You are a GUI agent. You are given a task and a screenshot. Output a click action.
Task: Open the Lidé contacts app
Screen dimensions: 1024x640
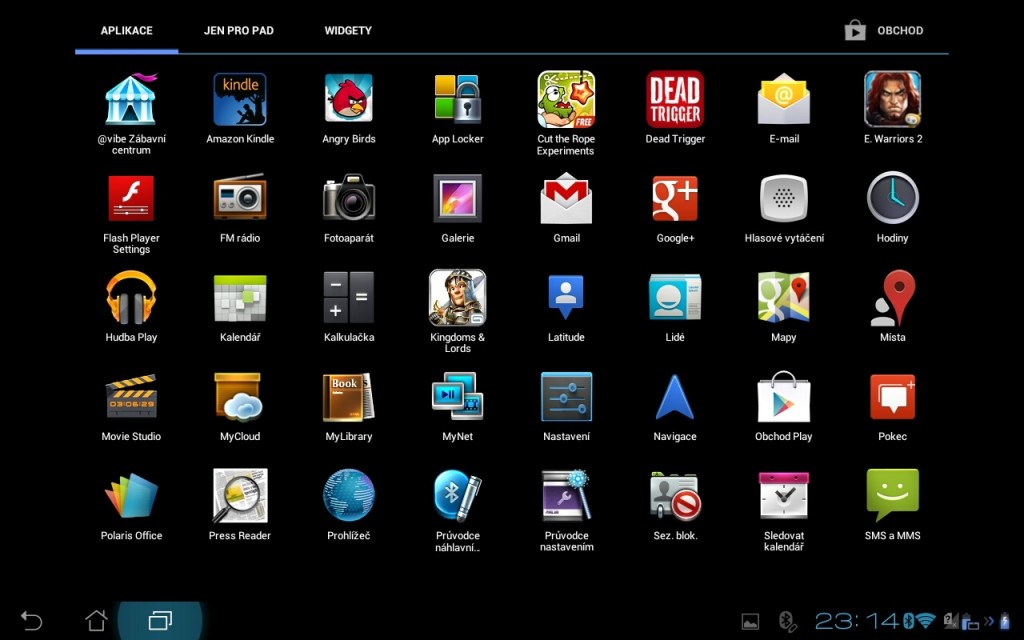(675, 297)
